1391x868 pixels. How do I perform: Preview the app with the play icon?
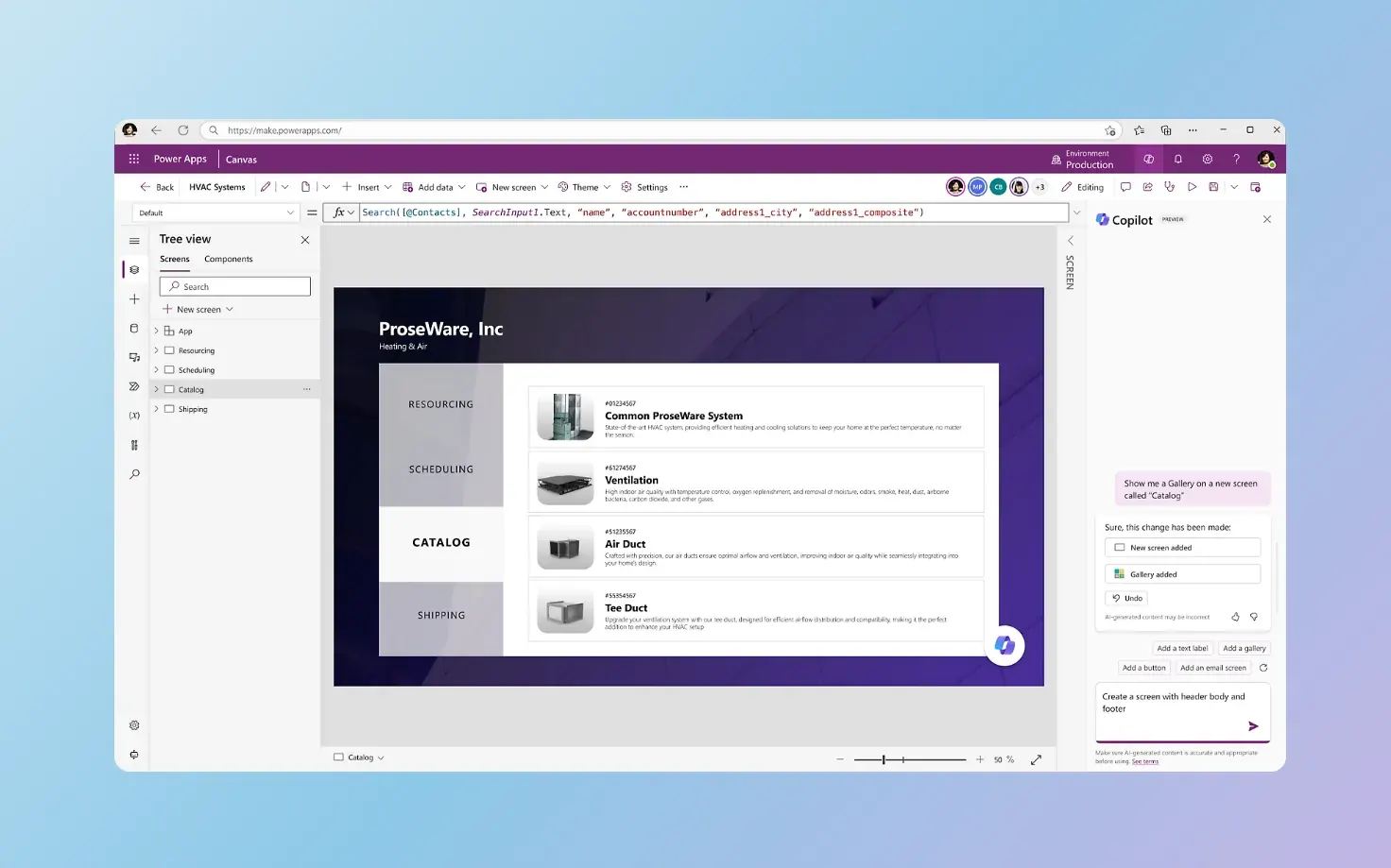tap(1192, 187)
